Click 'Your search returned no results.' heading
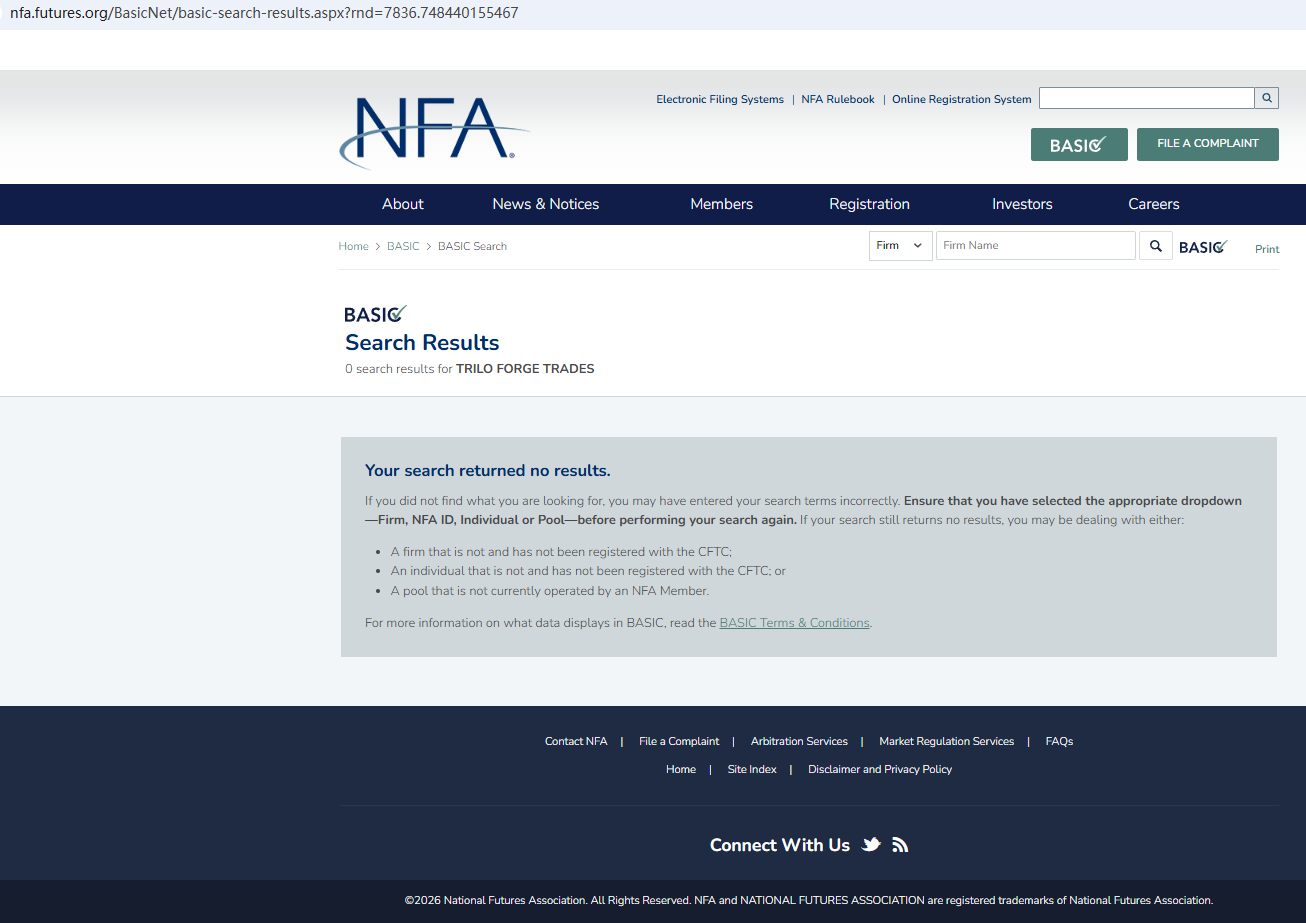 (488, 470)
